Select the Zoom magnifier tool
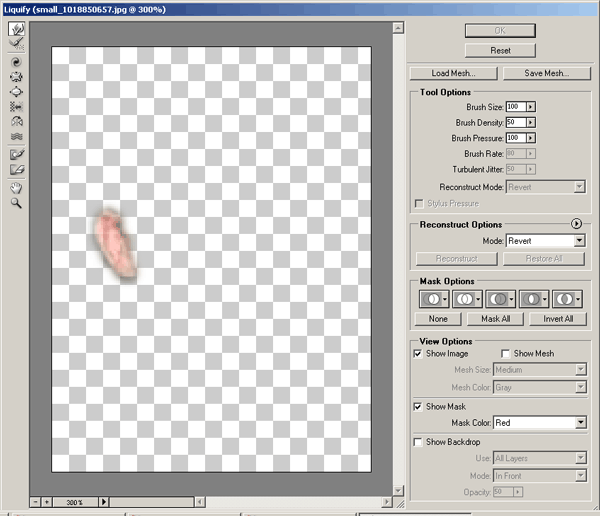Viewport: 600px width, 516px height. tap(16, 202)
